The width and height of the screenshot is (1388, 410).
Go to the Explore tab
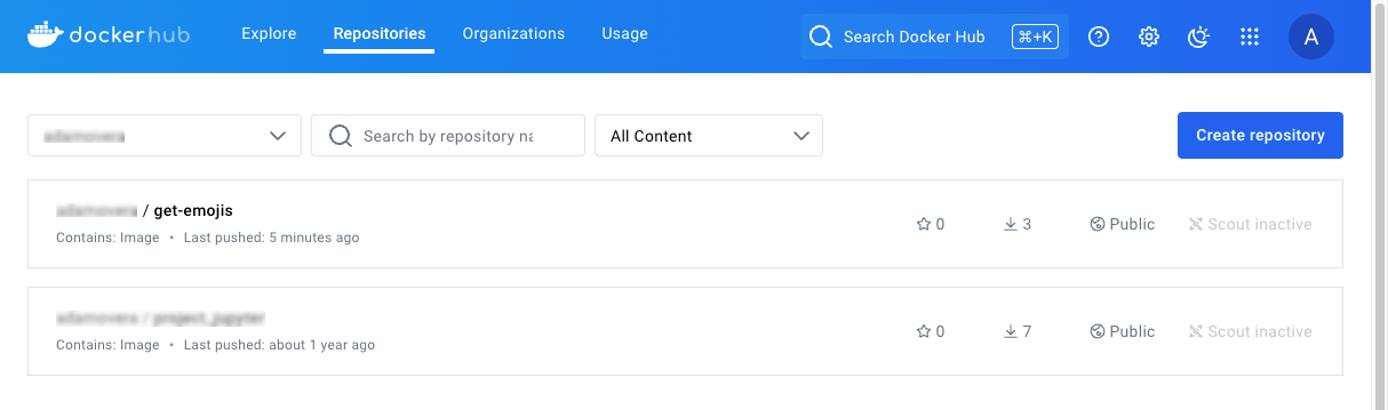pos(269,34)
